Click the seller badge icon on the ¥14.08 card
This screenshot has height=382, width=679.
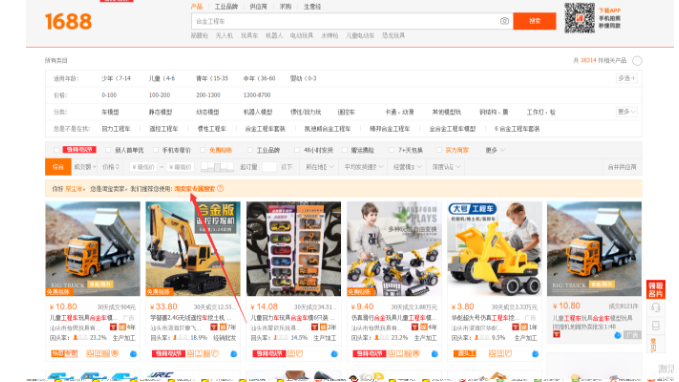click(x=314, y=327)
